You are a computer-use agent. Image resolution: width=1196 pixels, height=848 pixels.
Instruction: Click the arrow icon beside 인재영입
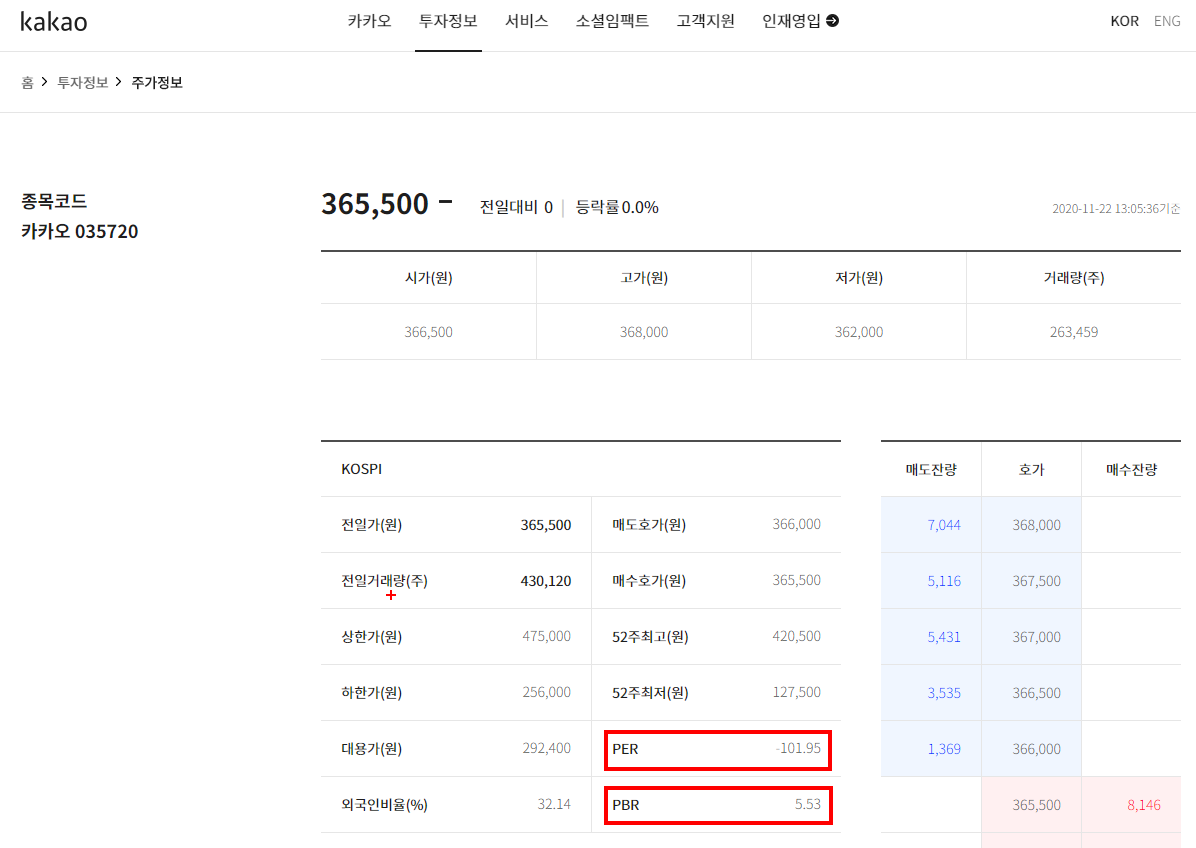(x=833, y=21)
